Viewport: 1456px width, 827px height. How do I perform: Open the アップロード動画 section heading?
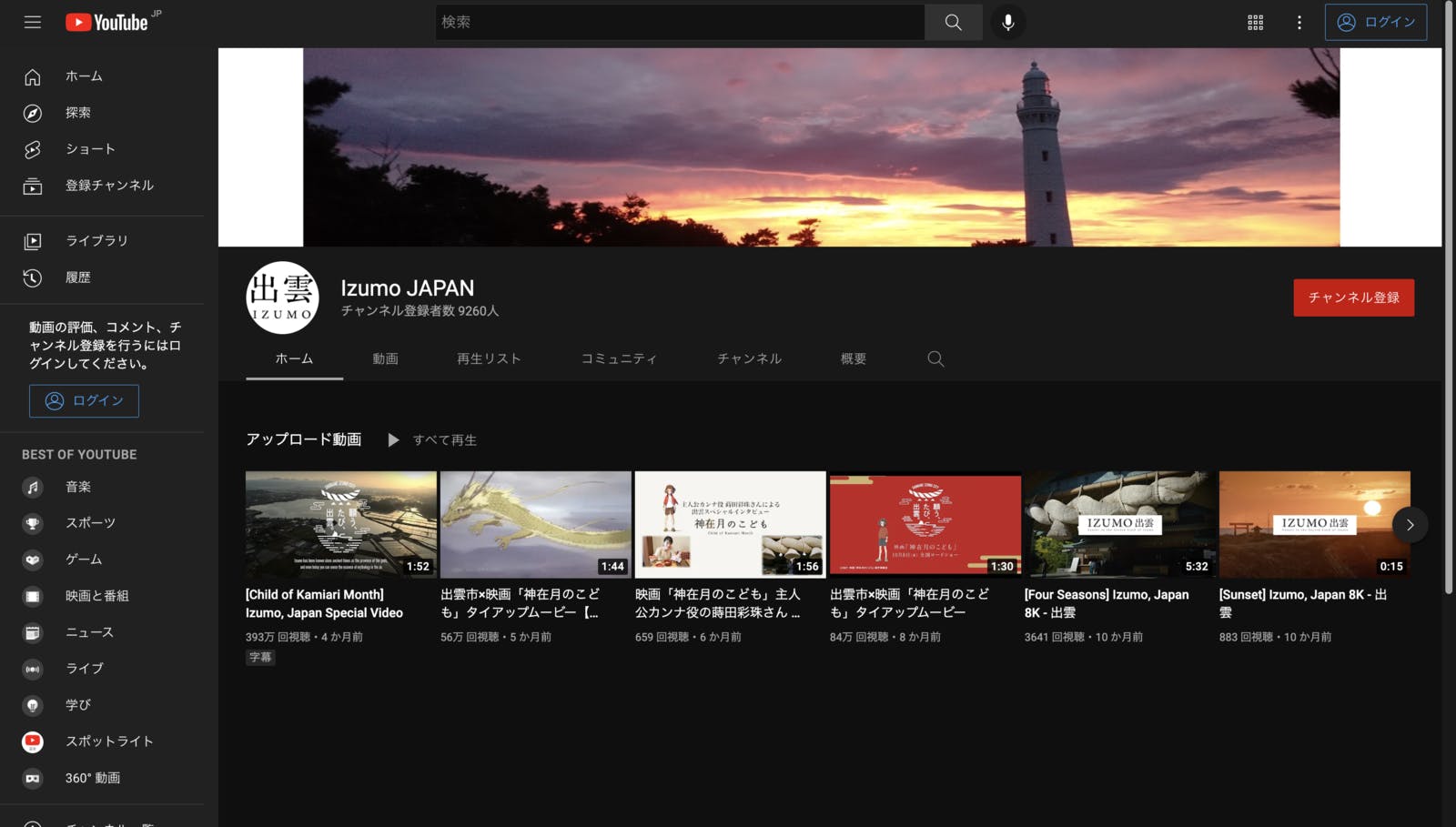pyautogui.click(x=303, y=439)
